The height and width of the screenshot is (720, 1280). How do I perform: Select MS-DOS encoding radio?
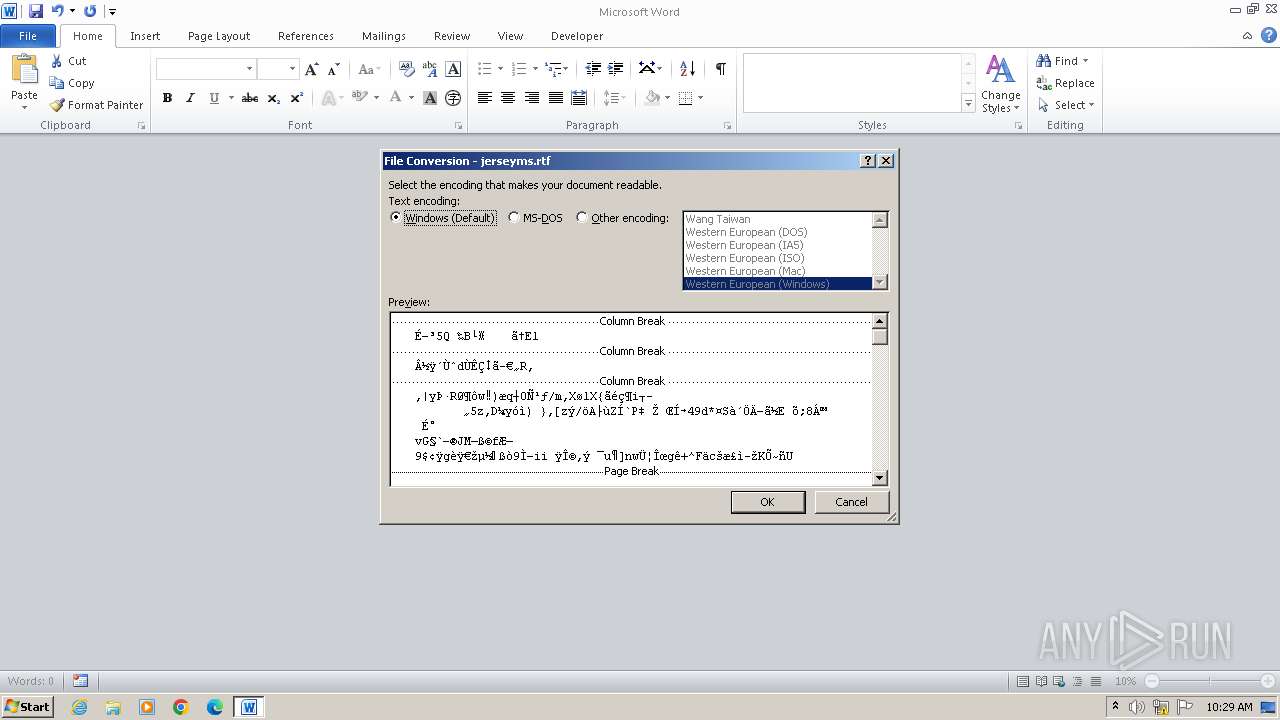tap(514, 218)
